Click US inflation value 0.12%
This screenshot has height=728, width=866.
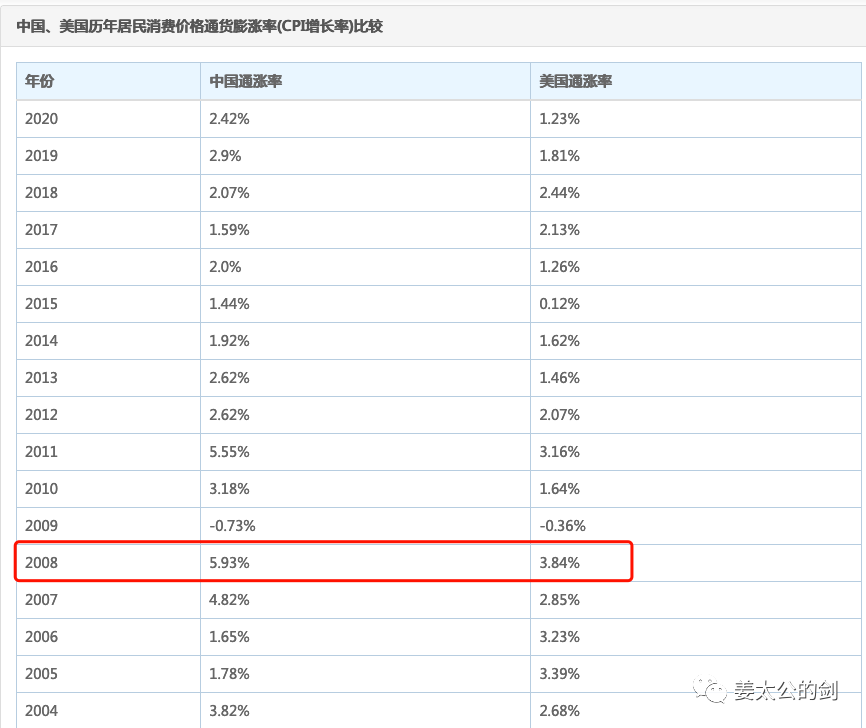[559, 304]
